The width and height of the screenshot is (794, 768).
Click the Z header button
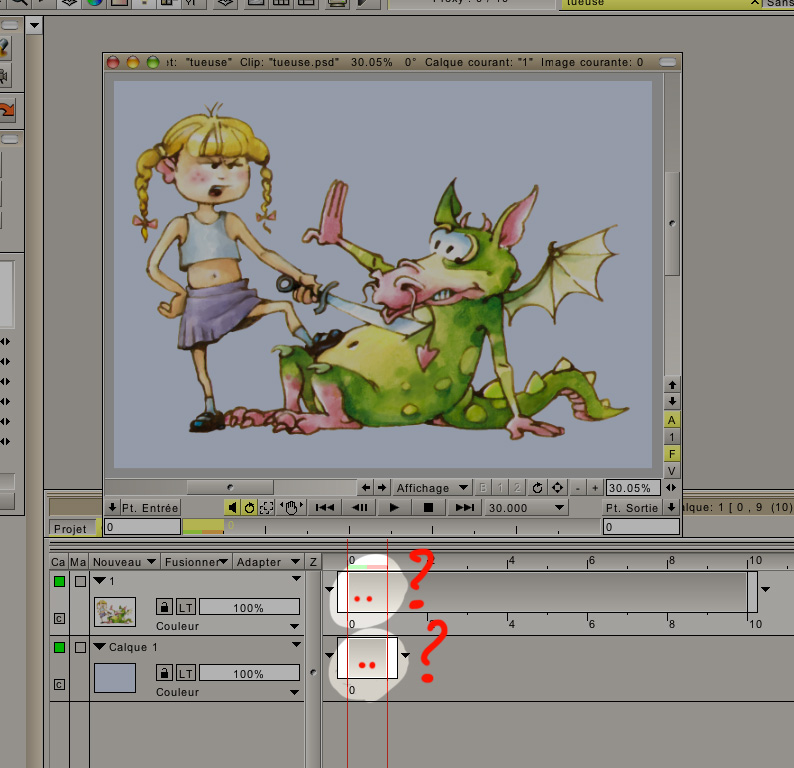[x=313, y=562]
